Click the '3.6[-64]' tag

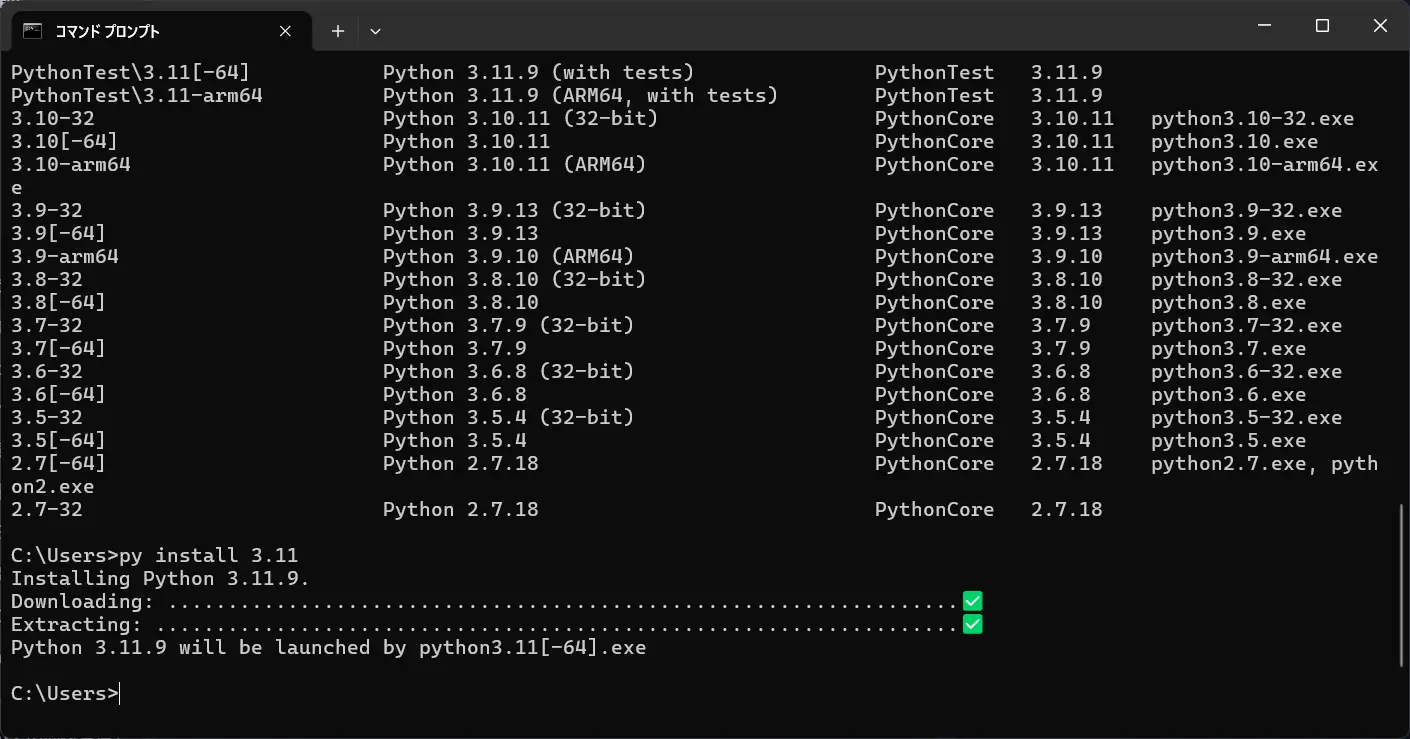click(x=58, y=394)
